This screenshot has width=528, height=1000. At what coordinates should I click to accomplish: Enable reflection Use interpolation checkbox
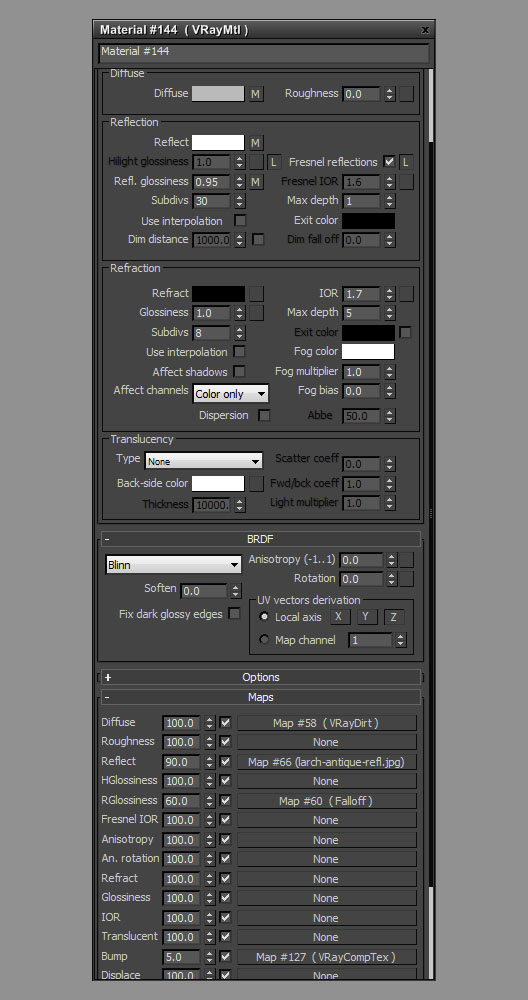point(240,221)
